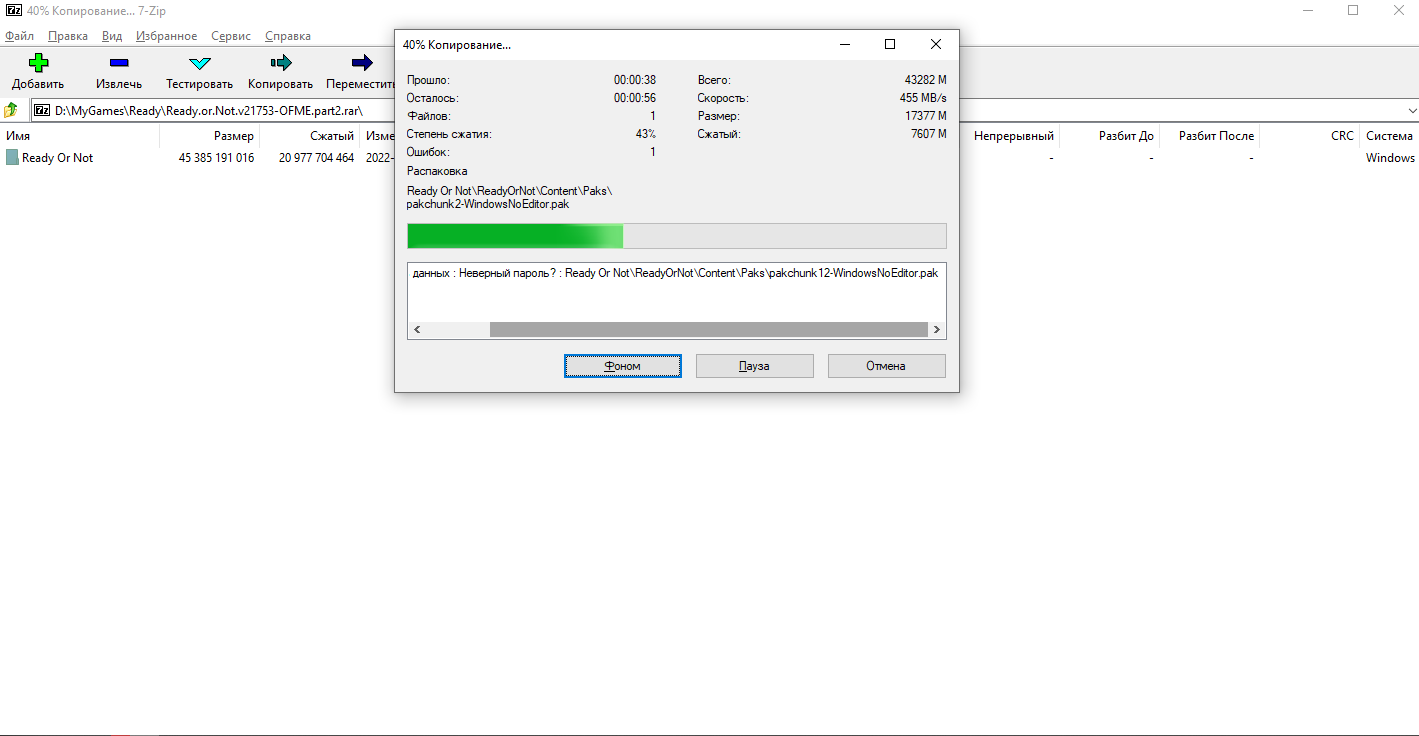
Task: Click the Copy (Копировать) arrow icon
Action: coord(281,63)
